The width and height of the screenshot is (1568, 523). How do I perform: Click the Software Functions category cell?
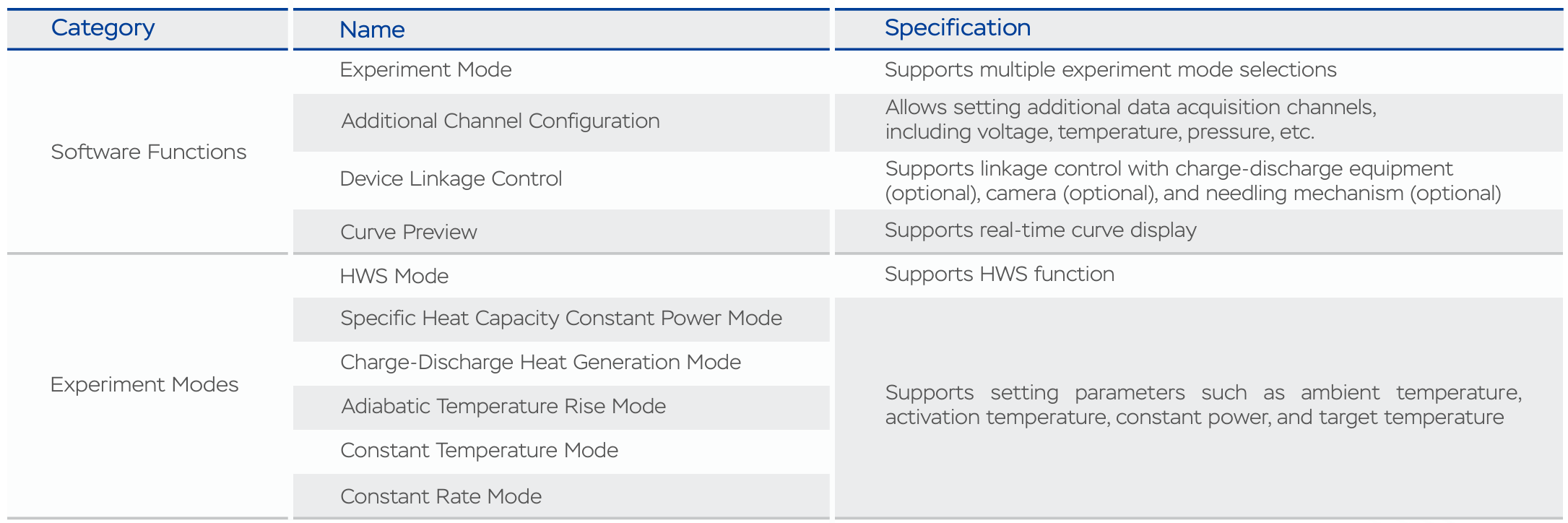[149, 152]
